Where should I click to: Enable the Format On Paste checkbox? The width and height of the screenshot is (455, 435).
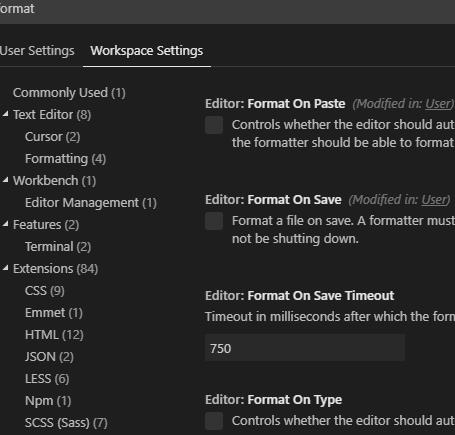coord(214,125)
